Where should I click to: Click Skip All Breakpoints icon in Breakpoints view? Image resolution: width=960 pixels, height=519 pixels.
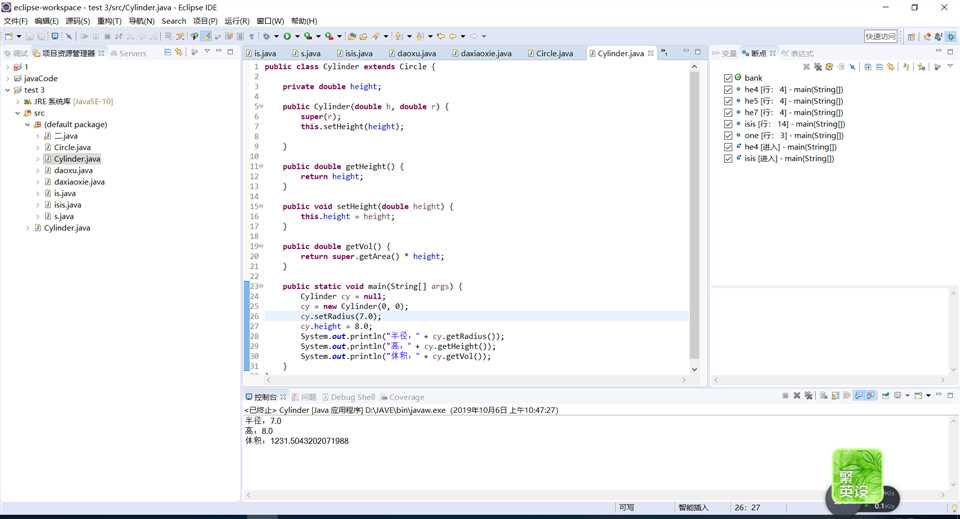click(x=853, y=67)
